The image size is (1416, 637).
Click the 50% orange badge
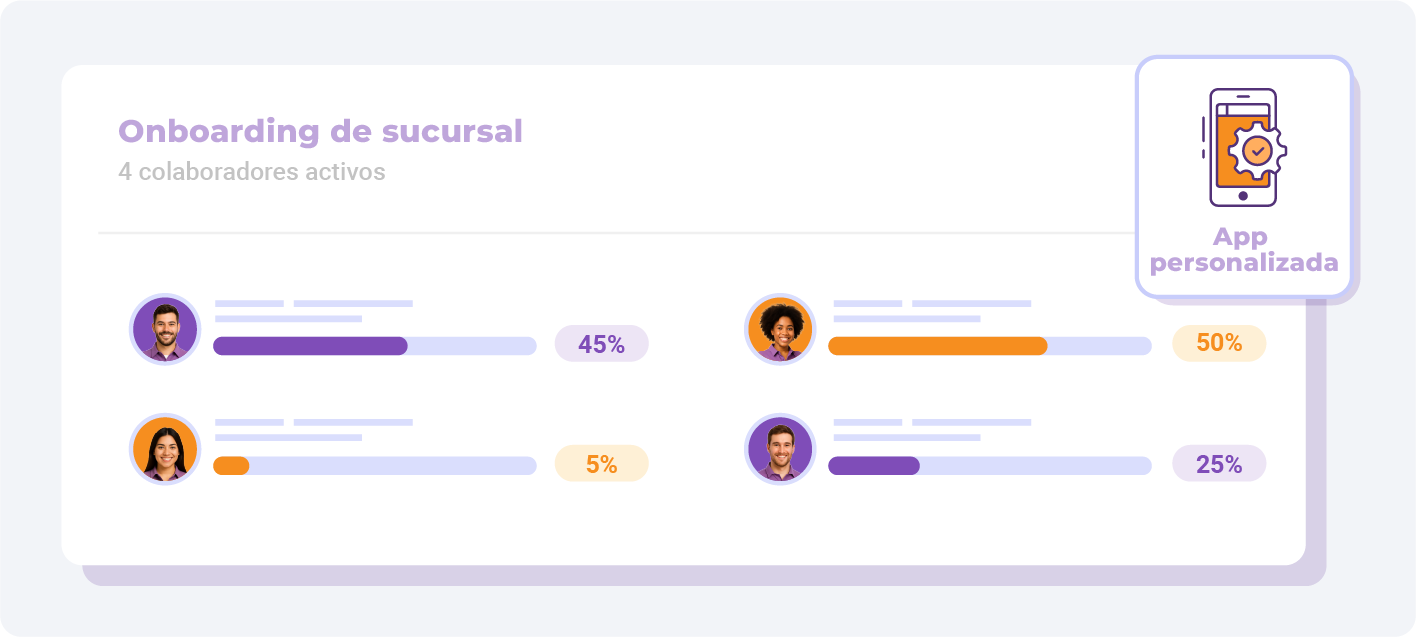click(x=1219, y=343)
